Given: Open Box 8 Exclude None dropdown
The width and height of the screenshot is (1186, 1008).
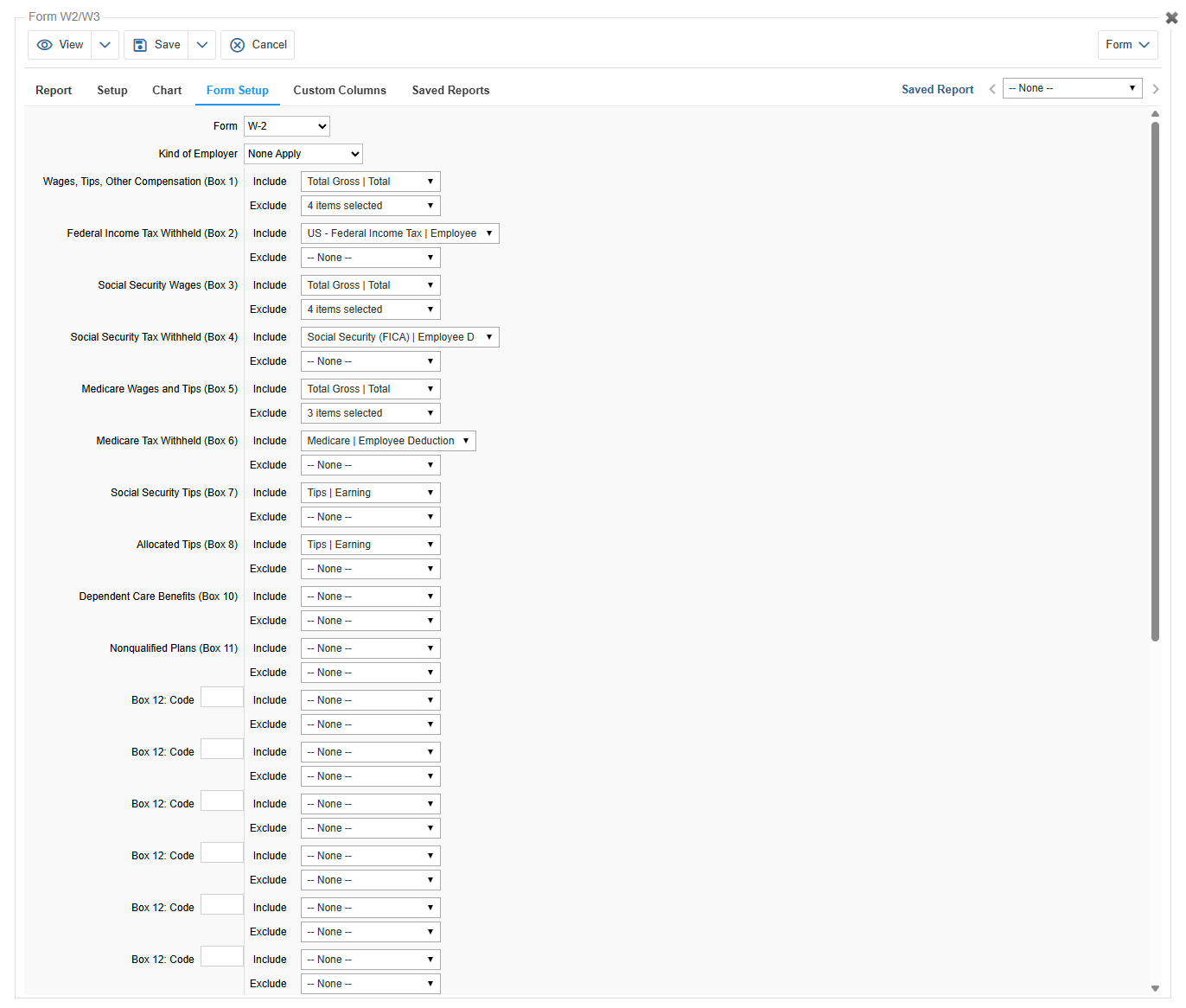Looking at the screenshot, I should click(371, 569).
